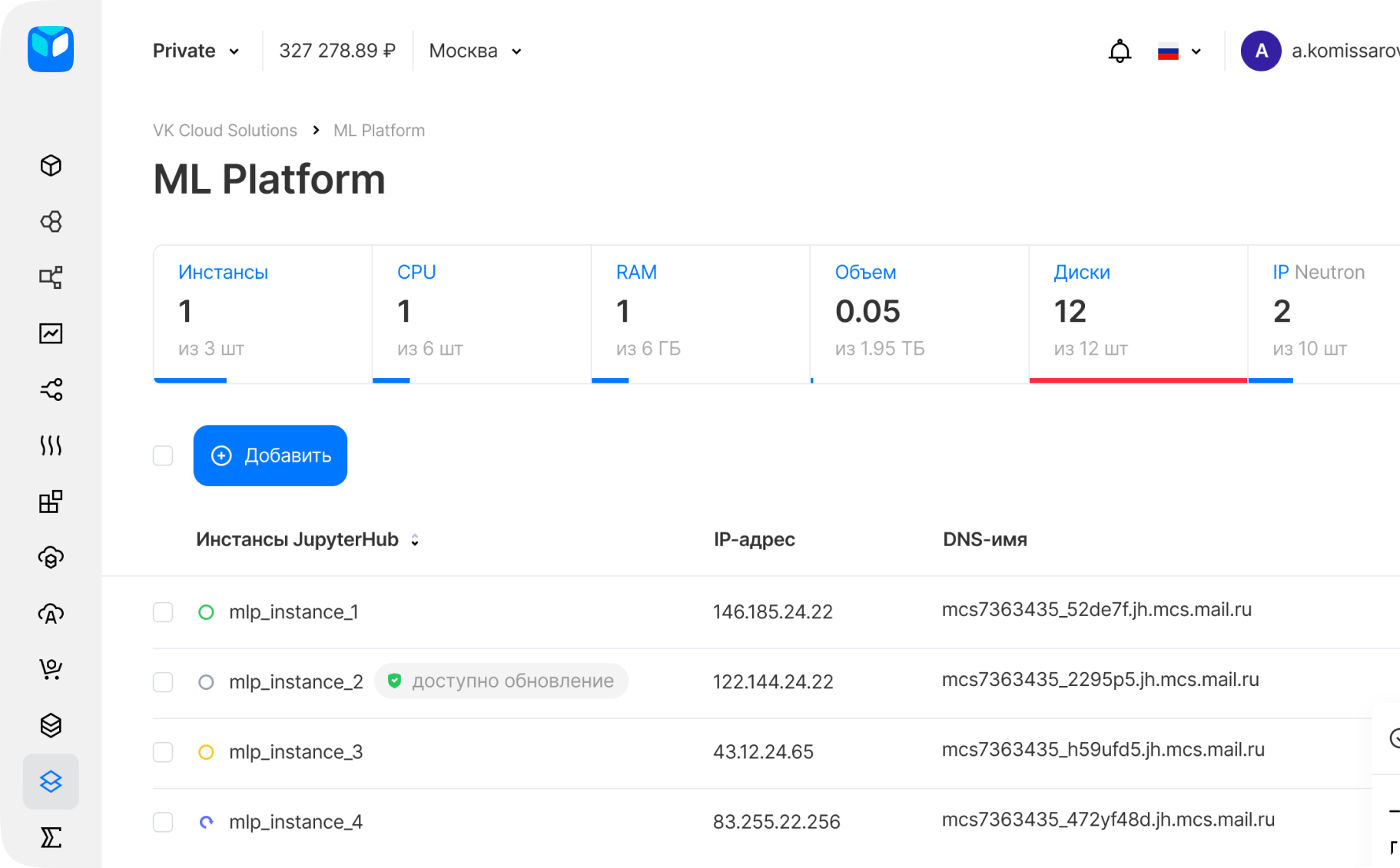Click IP address 122.144.24.22
This screenshot has width=1400, height=868.
coord(773,682)
